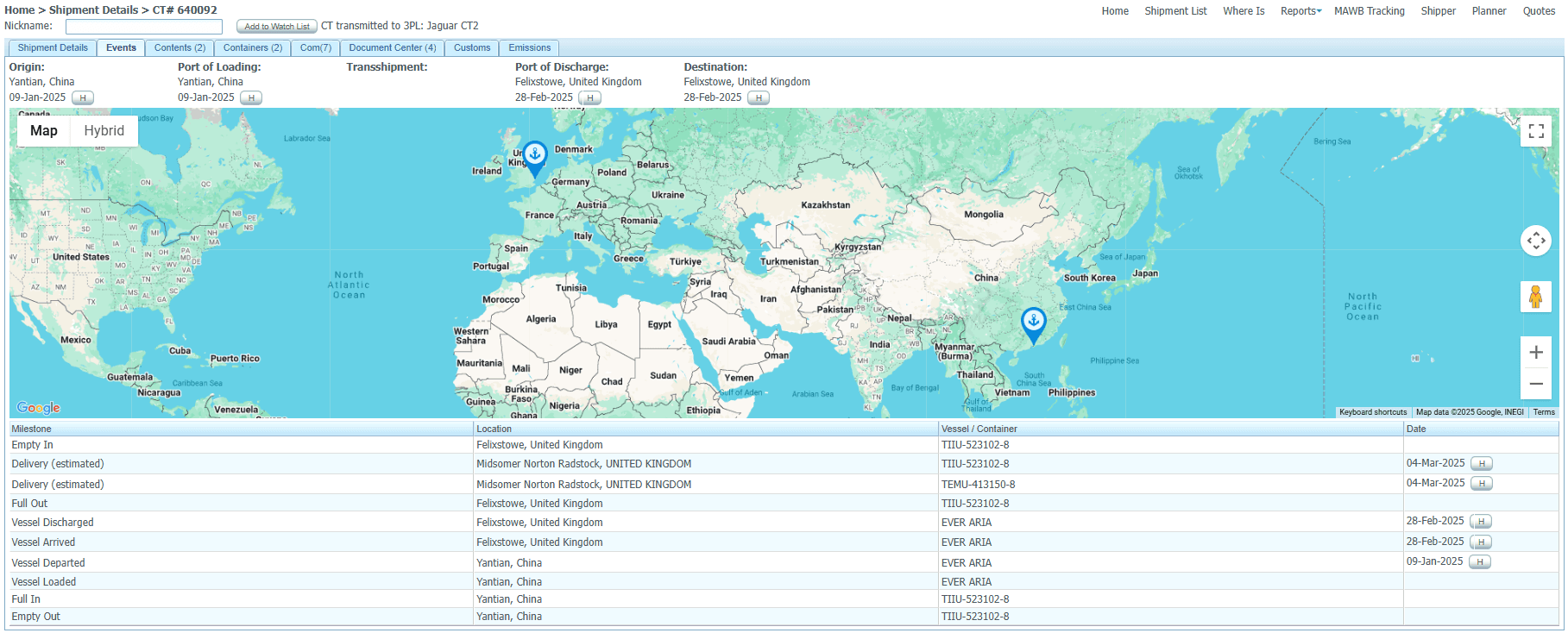
Task: Open the Emissions tab
Action: click(x=529, y=48)
